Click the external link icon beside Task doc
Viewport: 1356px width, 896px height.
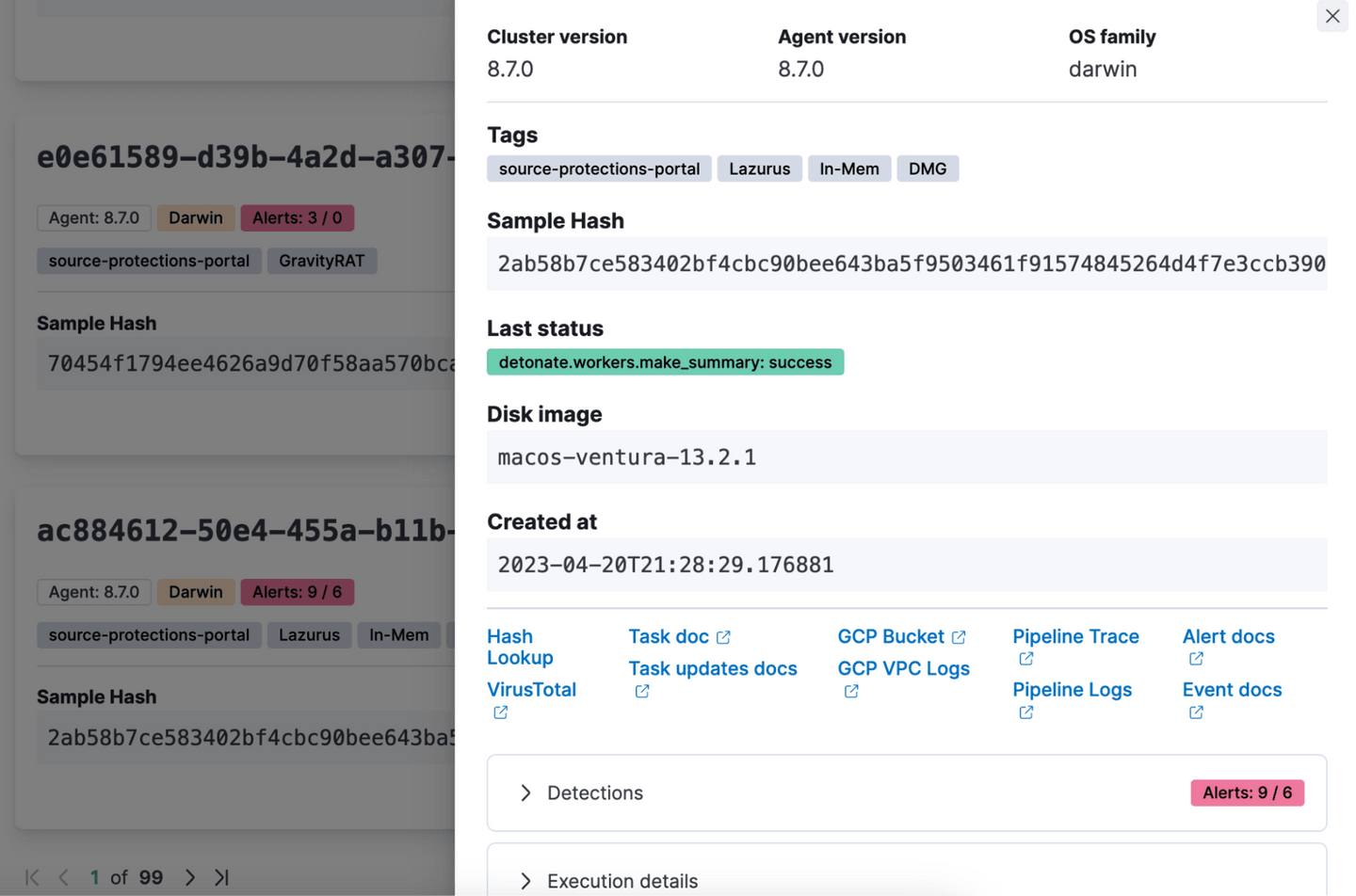pos(723,637)
